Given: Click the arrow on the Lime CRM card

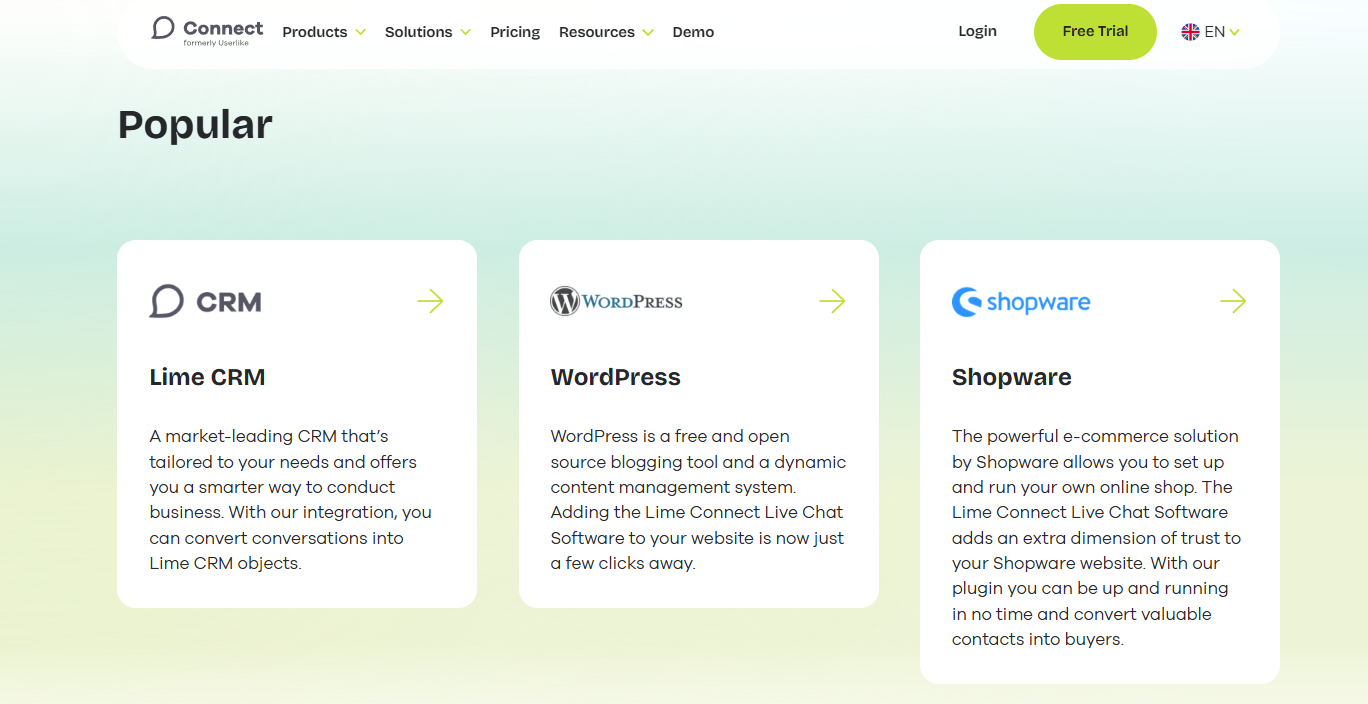Looking at the screenshot, I should [430, 301].
